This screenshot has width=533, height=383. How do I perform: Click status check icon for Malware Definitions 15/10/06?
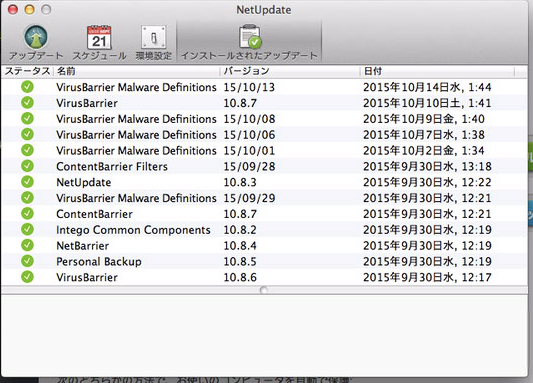pyautogui.click(x=27, y=134)
